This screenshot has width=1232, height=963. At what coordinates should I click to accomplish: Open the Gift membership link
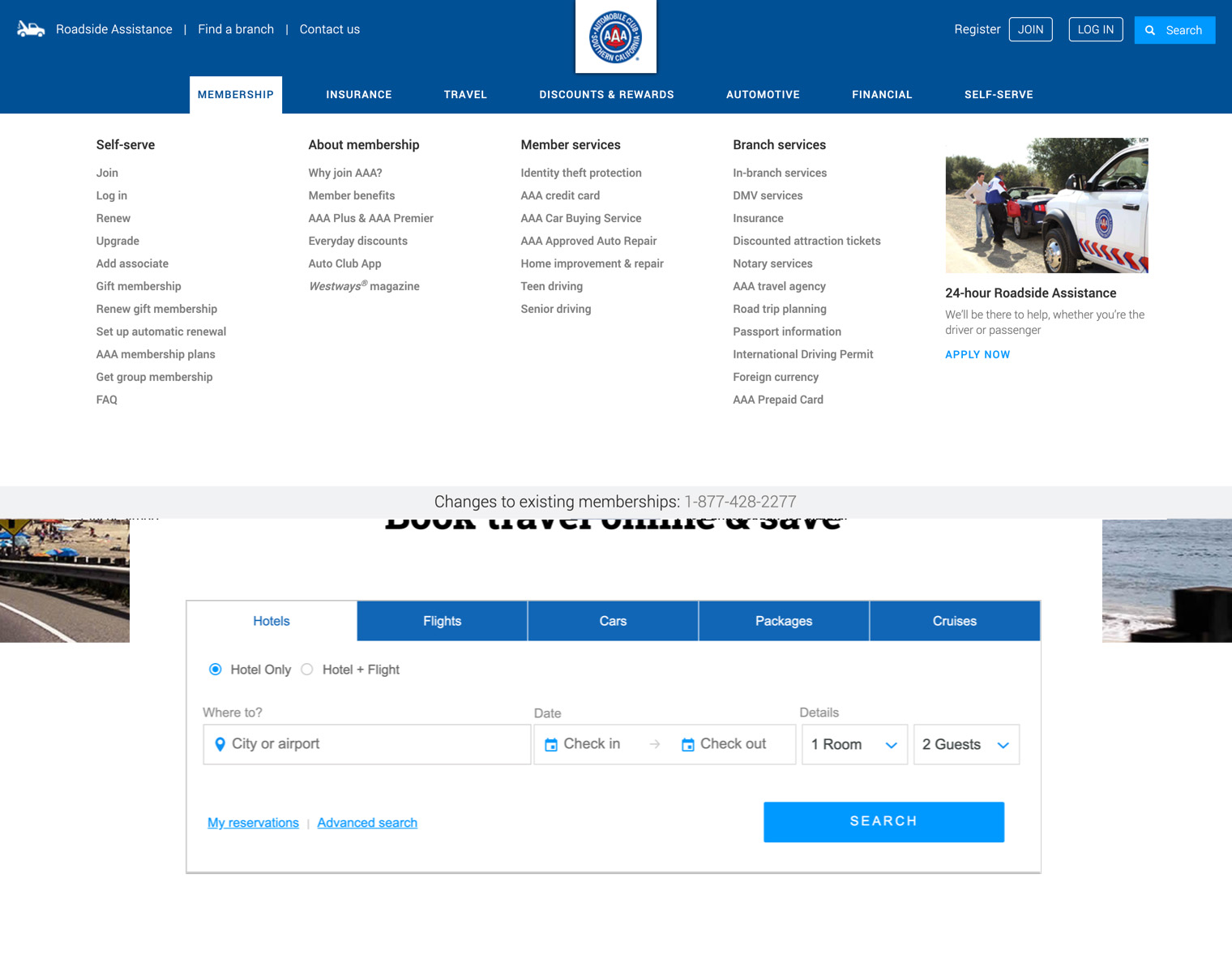139,286
